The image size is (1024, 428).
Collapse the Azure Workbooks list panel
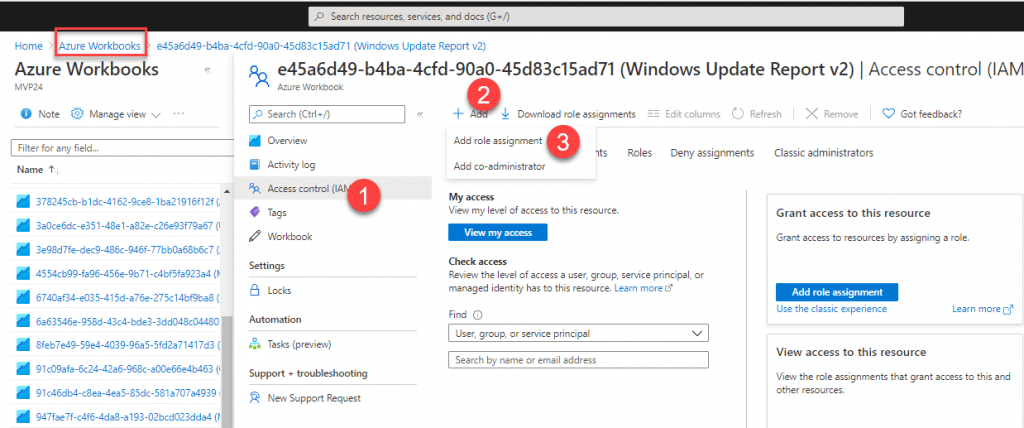[x=207, y=70]
